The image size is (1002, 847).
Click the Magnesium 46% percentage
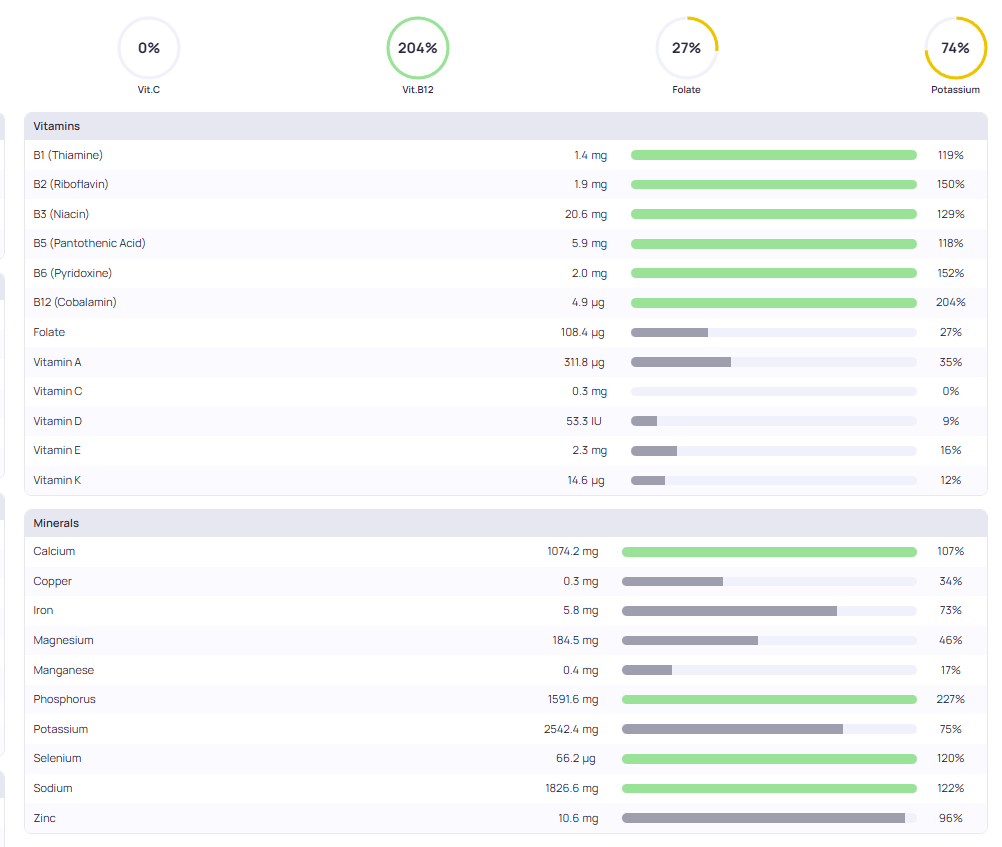950,640
